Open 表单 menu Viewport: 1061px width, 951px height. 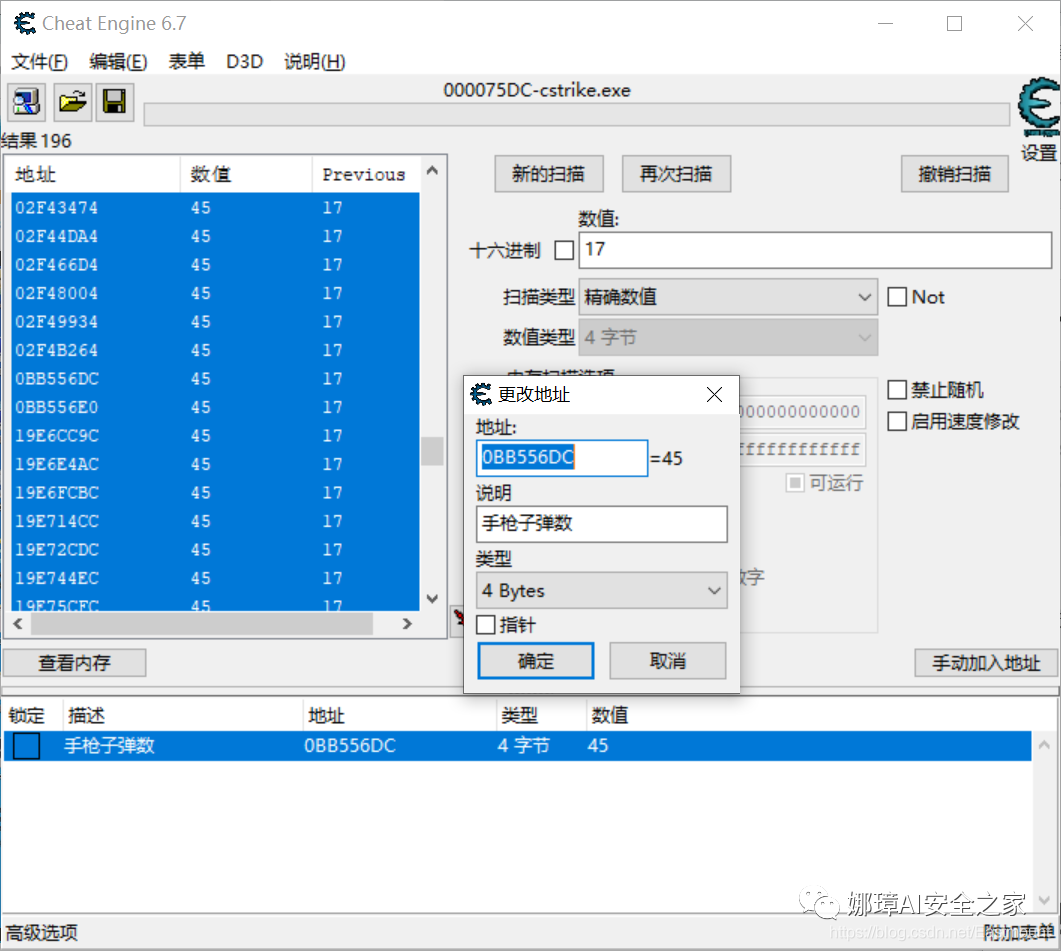coord(187,62)
